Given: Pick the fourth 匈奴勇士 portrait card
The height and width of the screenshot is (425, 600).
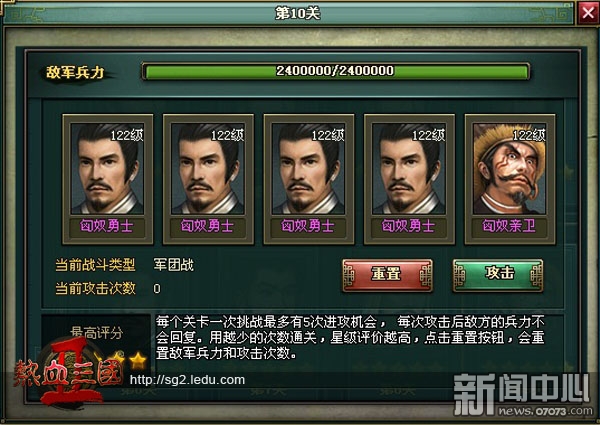Looking at the screenshot, I should (409, 179).
